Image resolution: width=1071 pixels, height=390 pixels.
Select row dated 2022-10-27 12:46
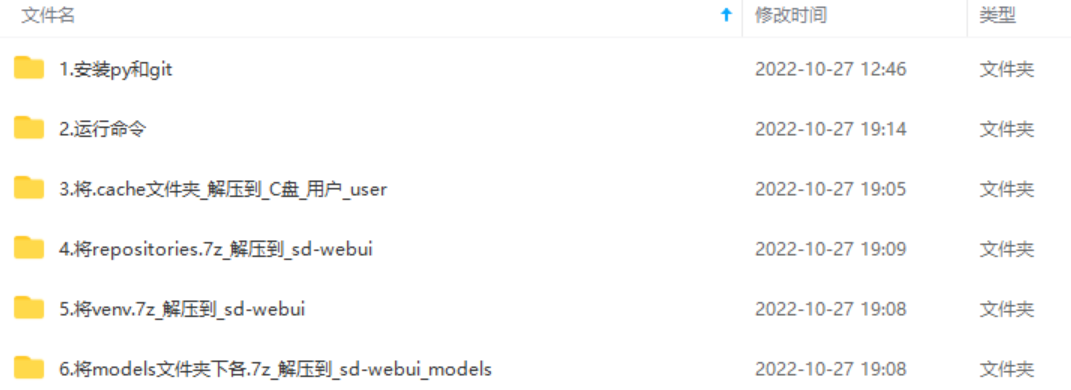point(536,69)
